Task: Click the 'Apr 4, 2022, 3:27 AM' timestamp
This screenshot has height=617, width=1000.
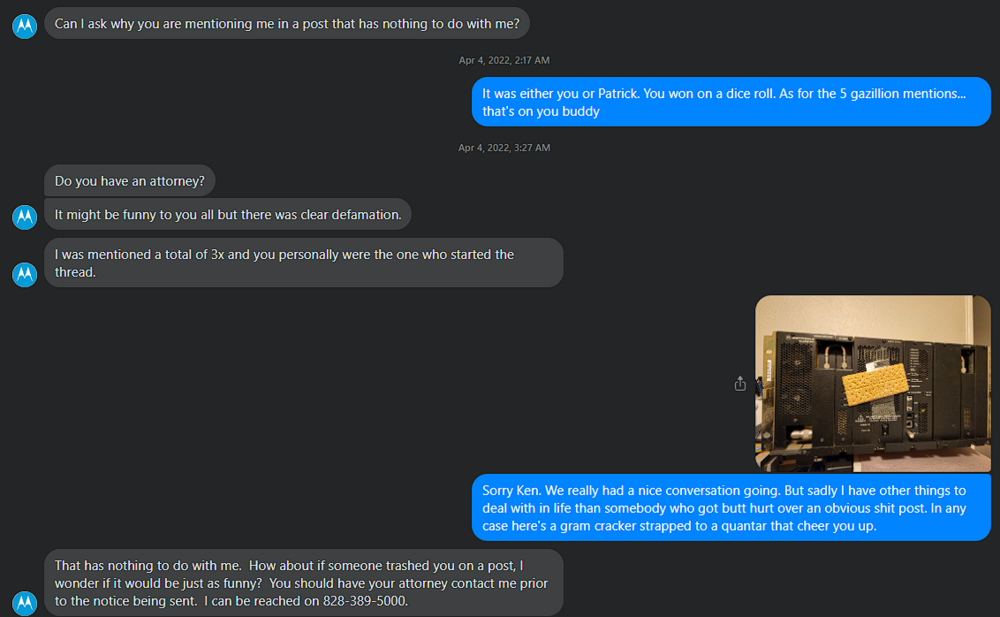Action: coord(504,147)
